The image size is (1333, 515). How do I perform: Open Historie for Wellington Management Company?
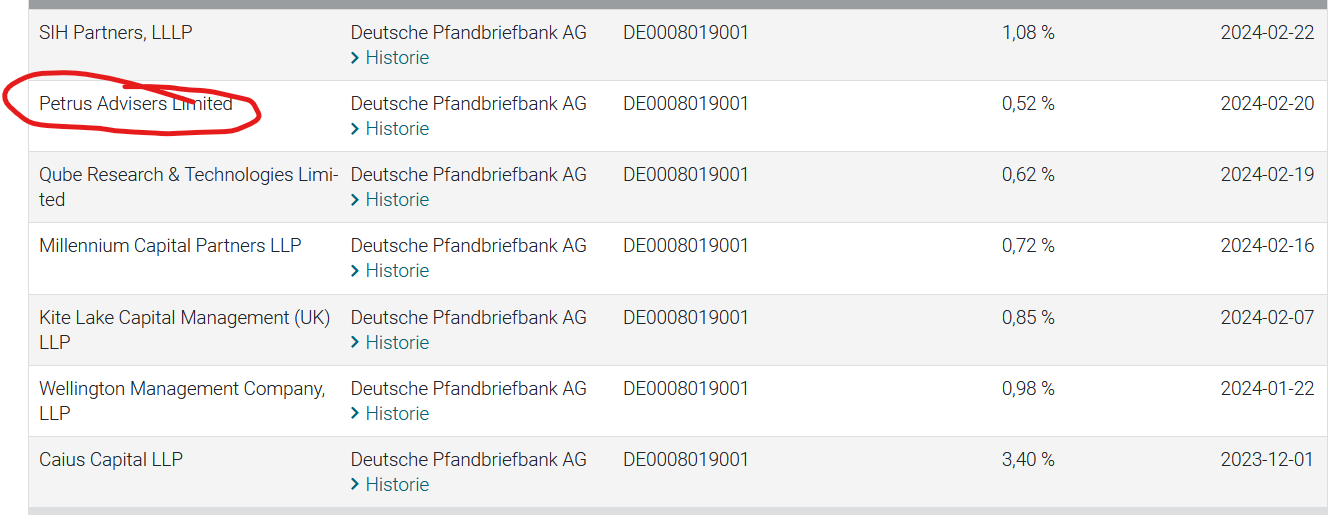pos(397,414)
